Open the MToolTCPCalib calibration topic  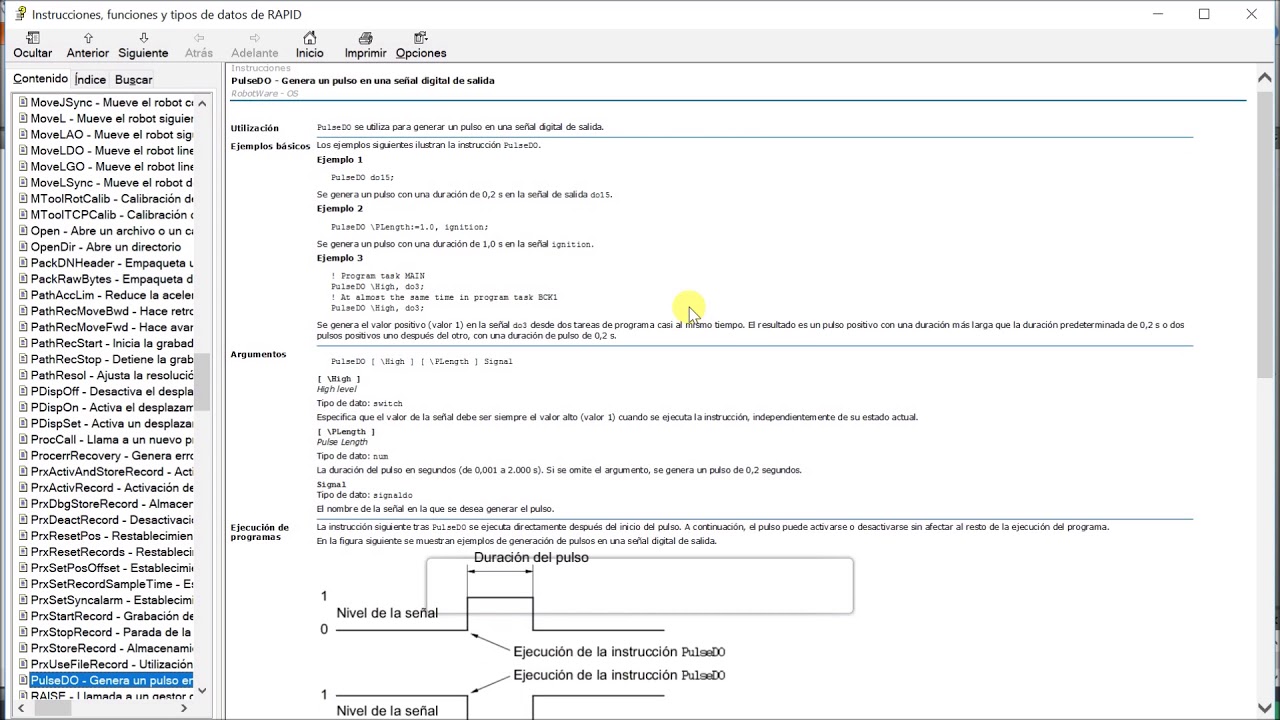[x=112, y=215]
